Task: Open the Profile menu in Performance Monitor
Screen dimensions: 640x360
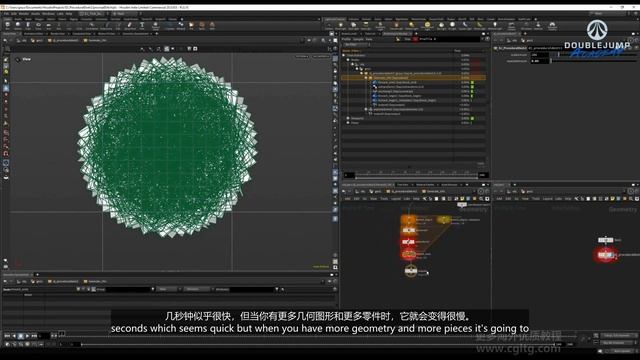Action: (x=347, y=39)
